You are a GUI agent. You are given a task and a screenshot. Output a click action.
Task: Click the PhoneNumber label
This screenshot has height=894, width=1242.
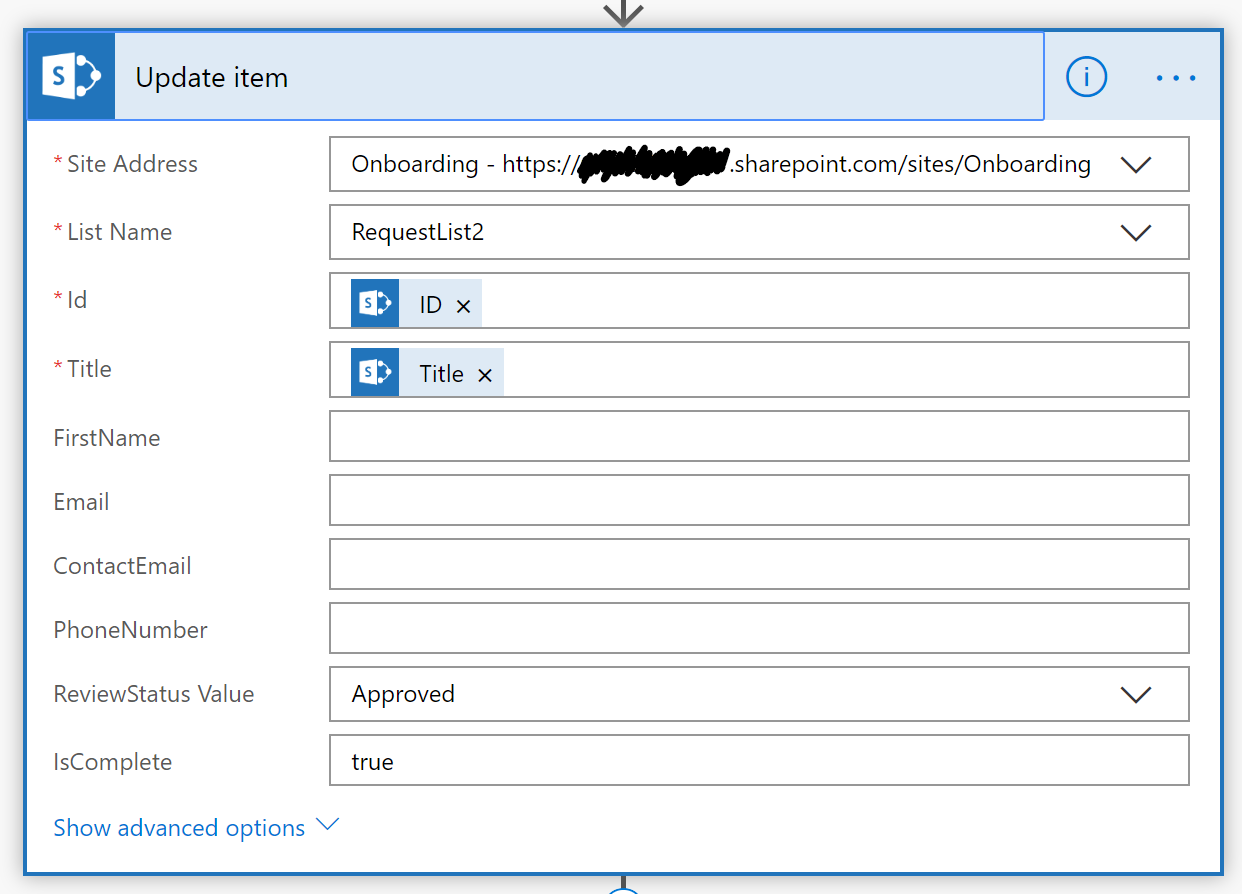coord(131,630)
